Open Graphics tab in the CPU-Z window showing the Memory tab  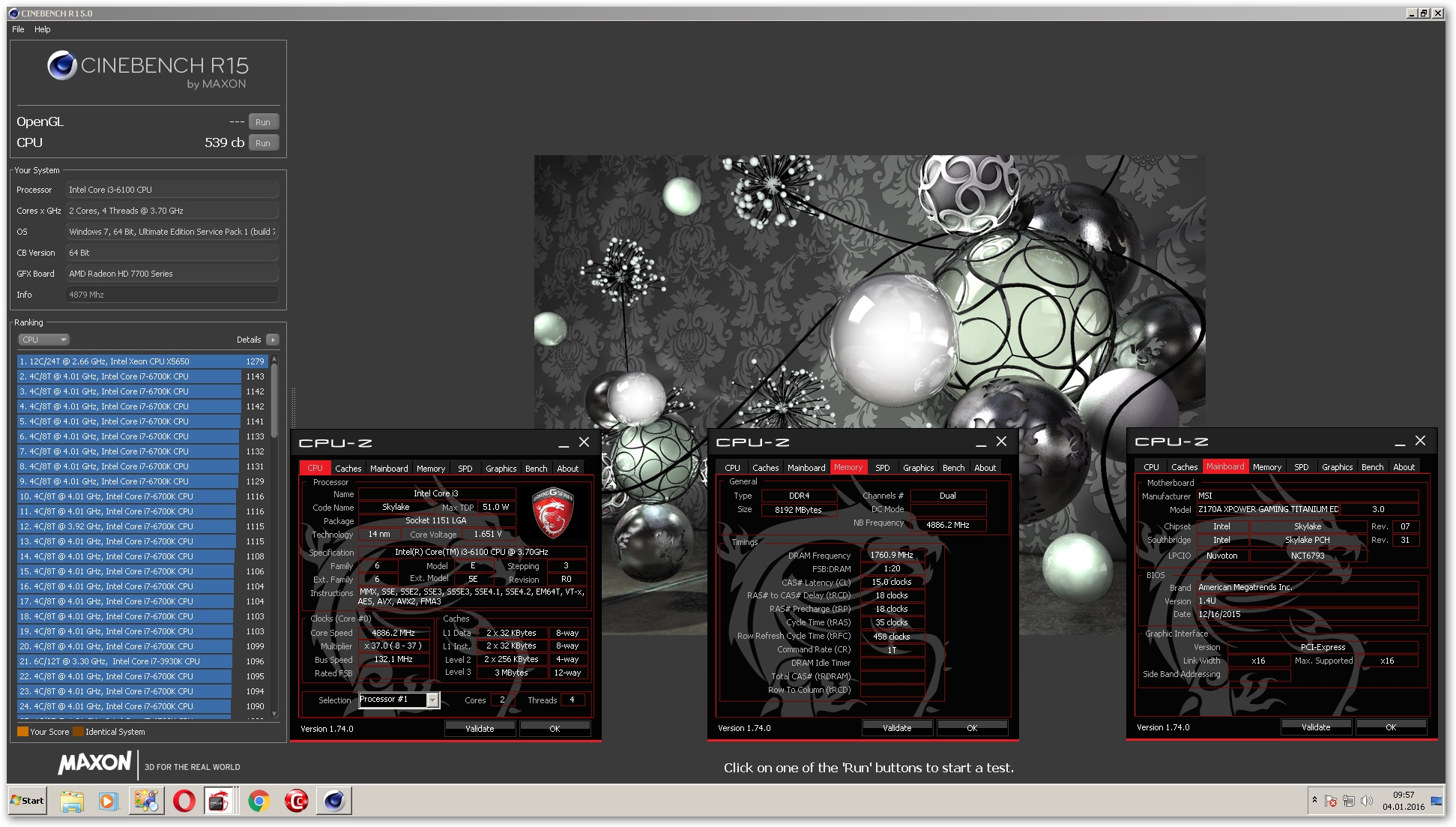919,468
